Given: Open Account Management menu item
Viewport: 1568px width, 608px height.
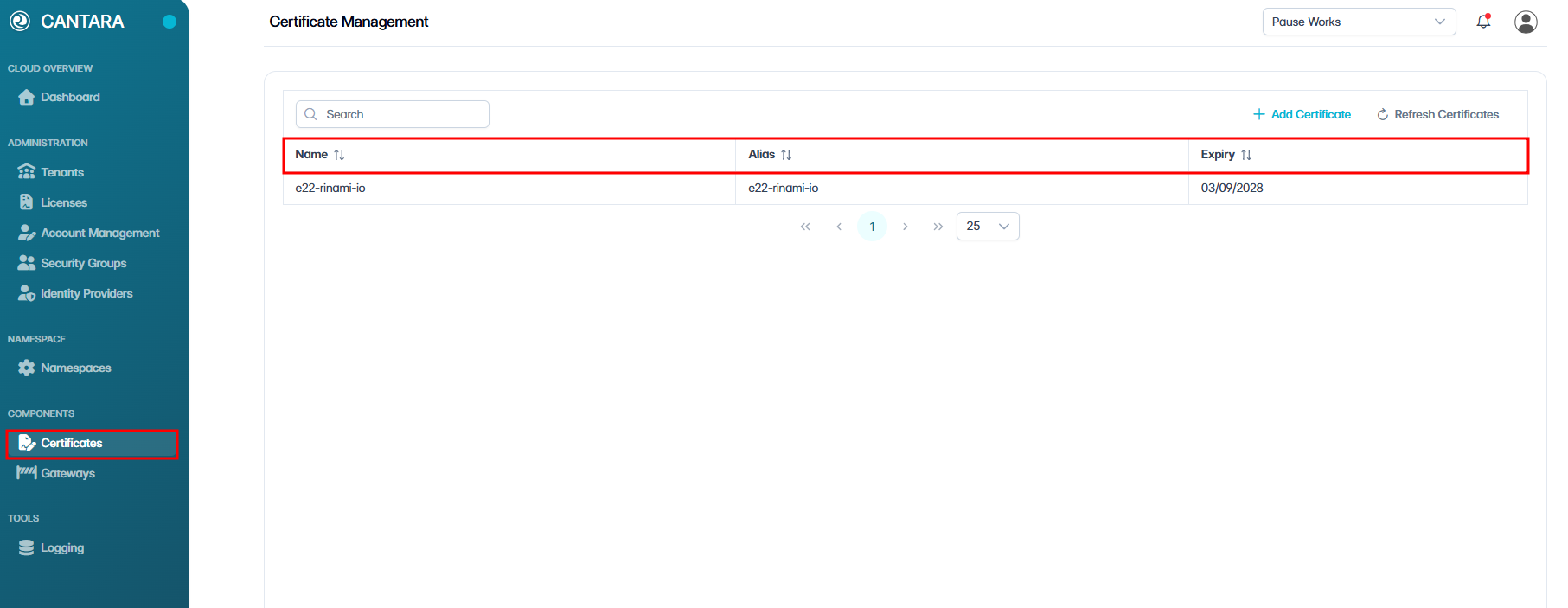Looking at the screenshot, I should click(x=100, y=233).
